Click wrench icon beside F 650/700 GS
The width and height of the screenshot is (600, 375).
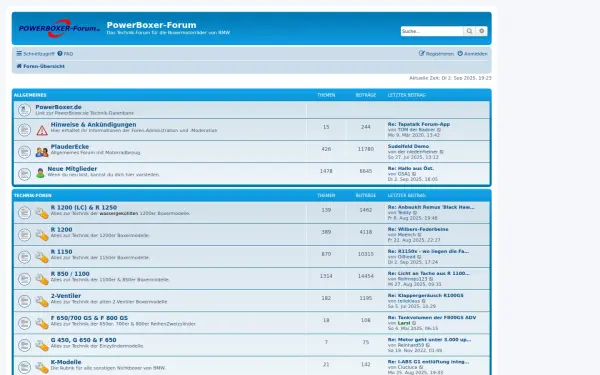point(42,324)
